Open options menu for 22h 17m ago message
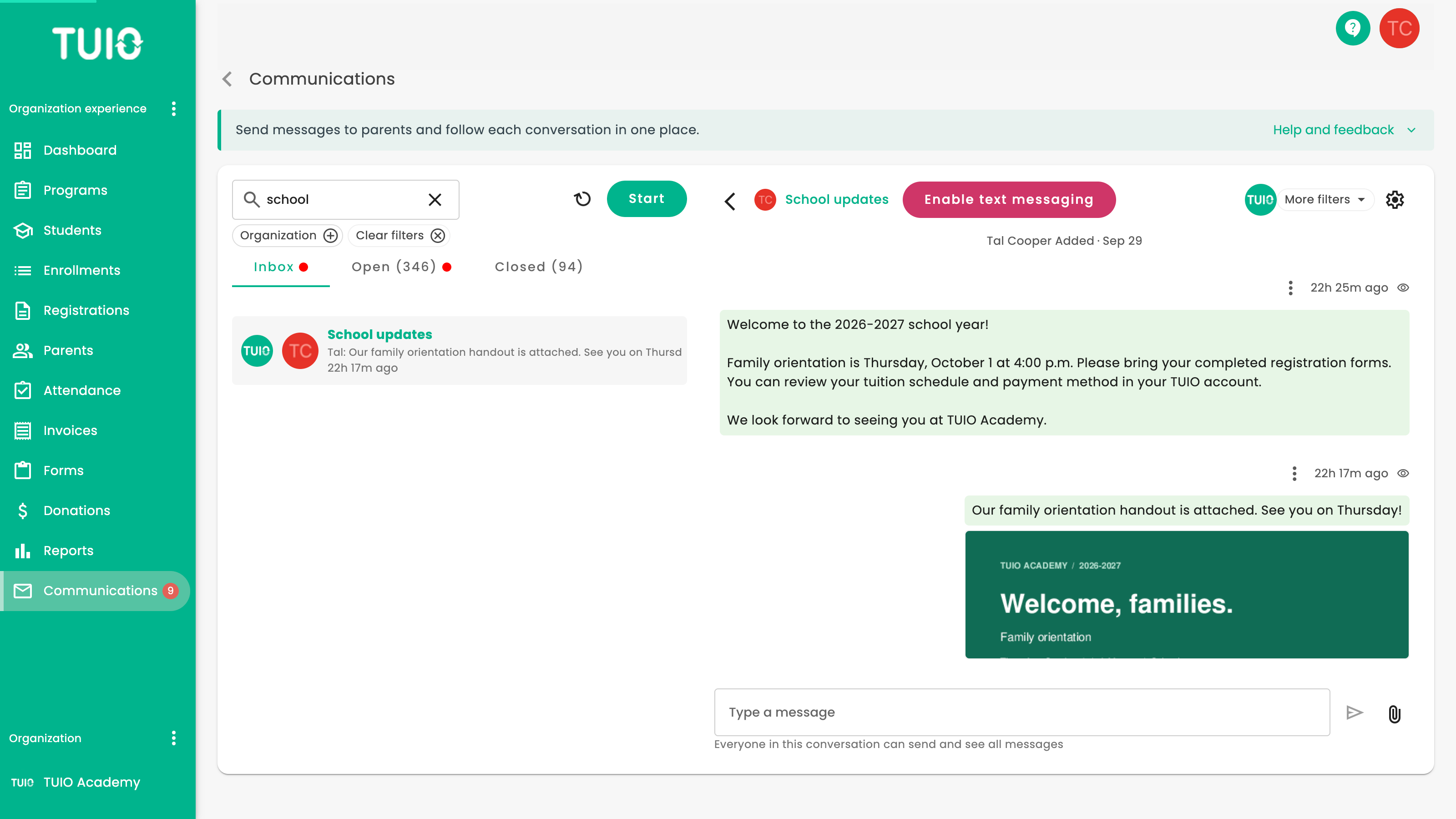The image size is (1456, 819). click(x=1294, y=474)
